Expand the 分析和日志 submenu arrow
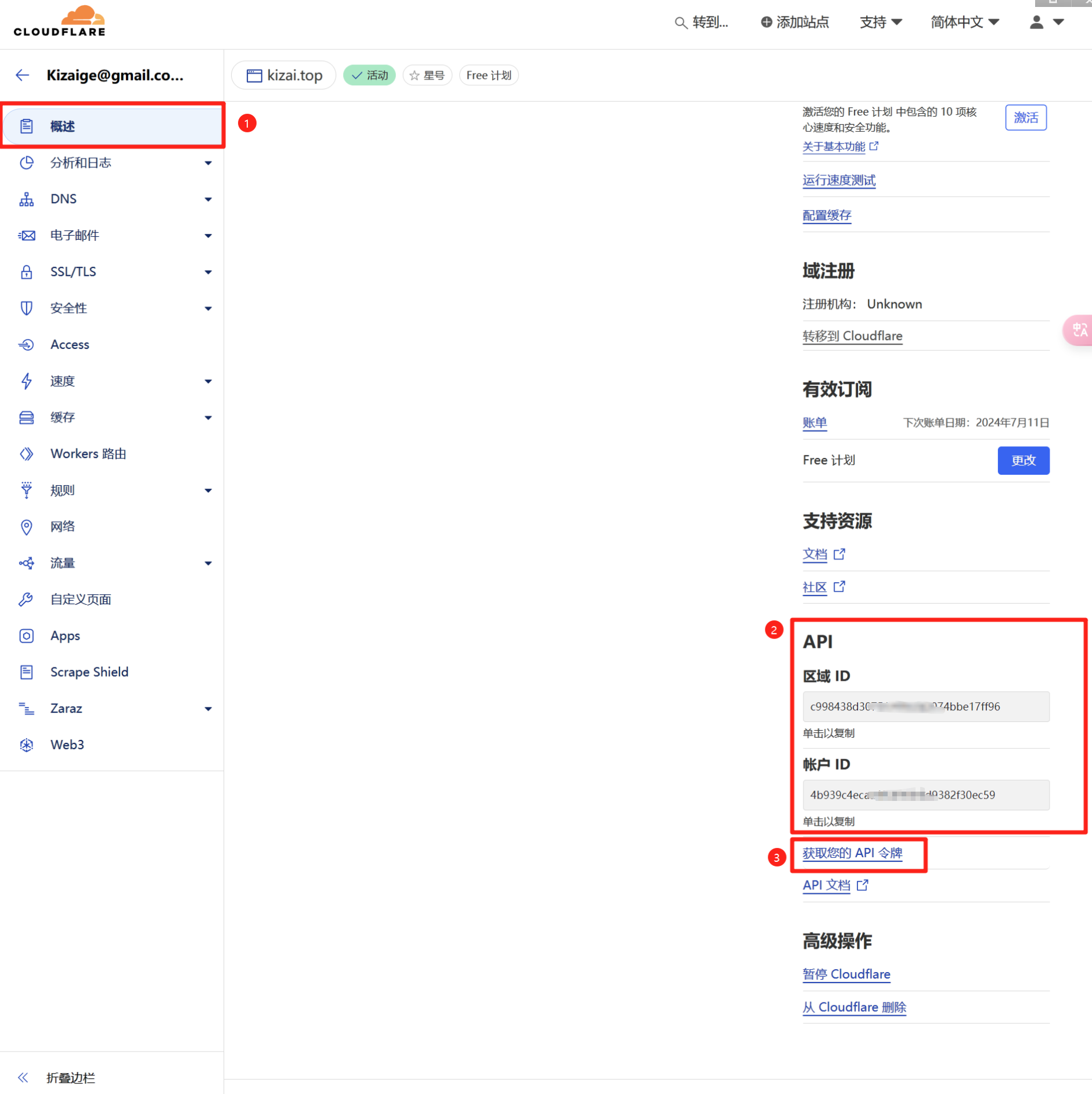The width and height of the screenshot is (1092, 1094). pyautogui.click(x=208, y=163)
